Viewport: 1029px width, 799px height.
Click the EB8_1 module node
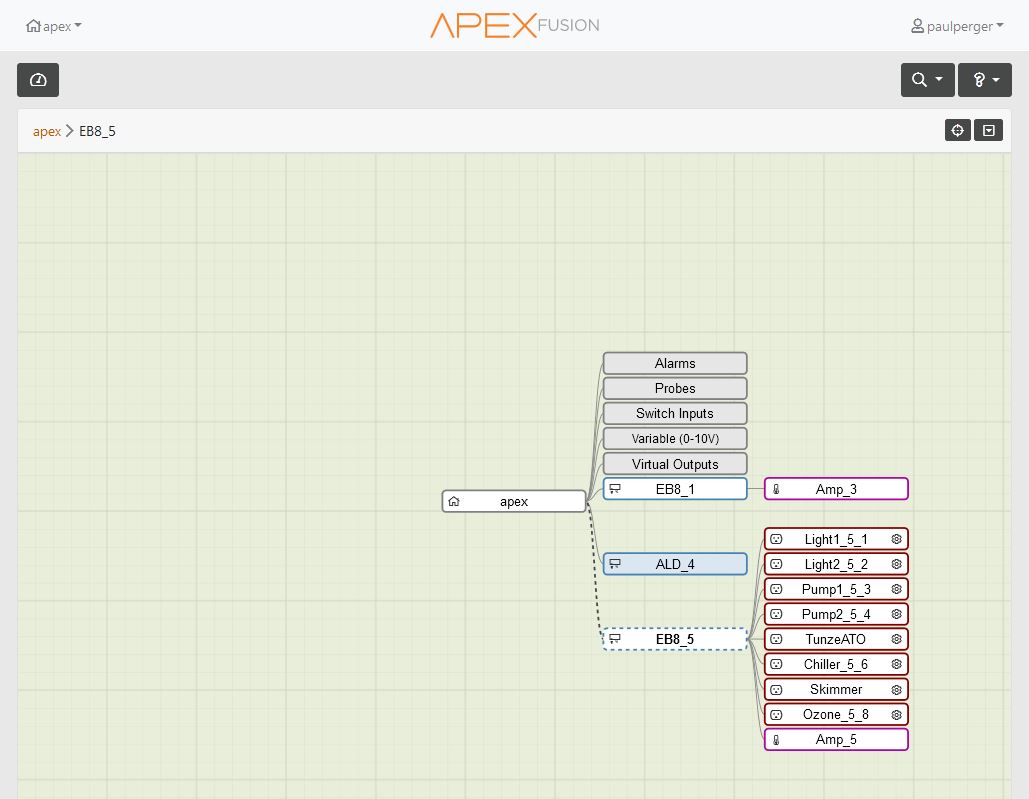pos(675,489)
